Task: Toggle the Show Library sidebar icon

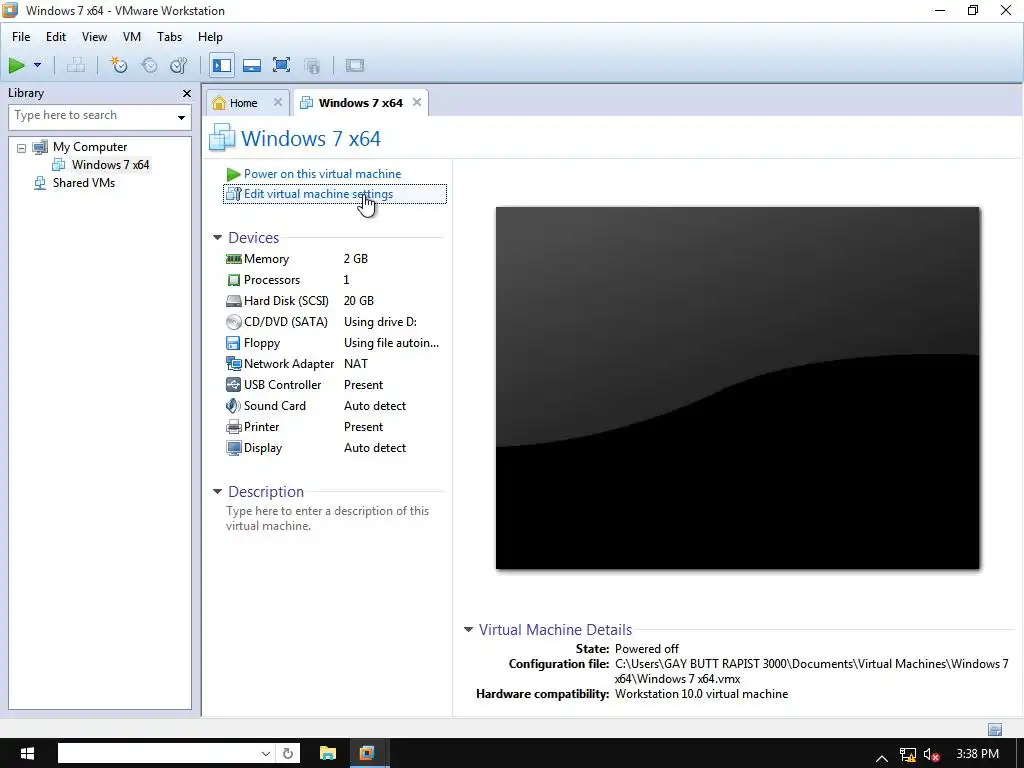Action: click(222, 65)
